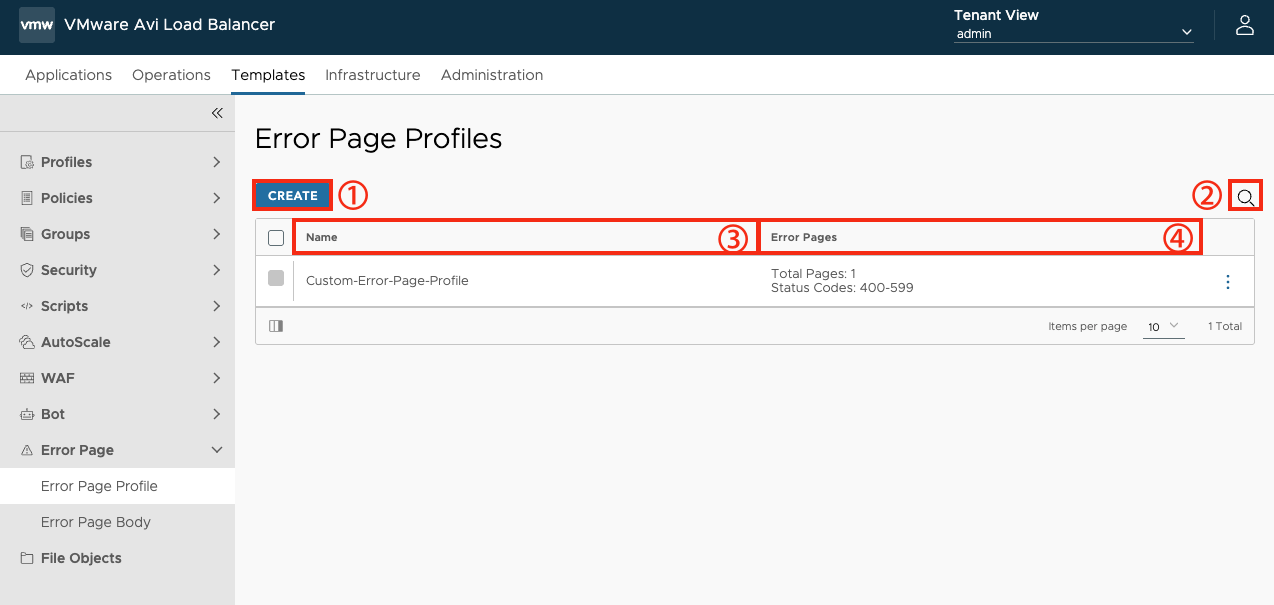
Task: Click the Policies sidebar icon
Action: [x=27, y=198]
